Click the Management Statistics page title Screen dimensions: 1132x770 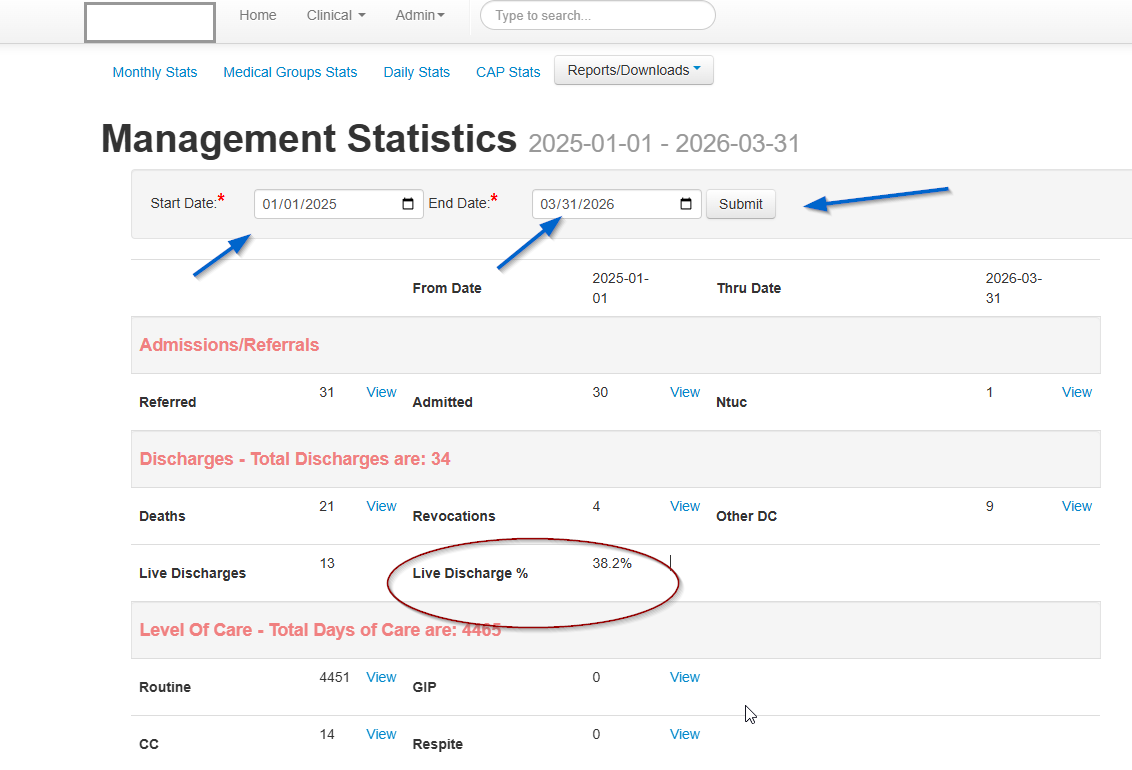[x=309, y=139]
